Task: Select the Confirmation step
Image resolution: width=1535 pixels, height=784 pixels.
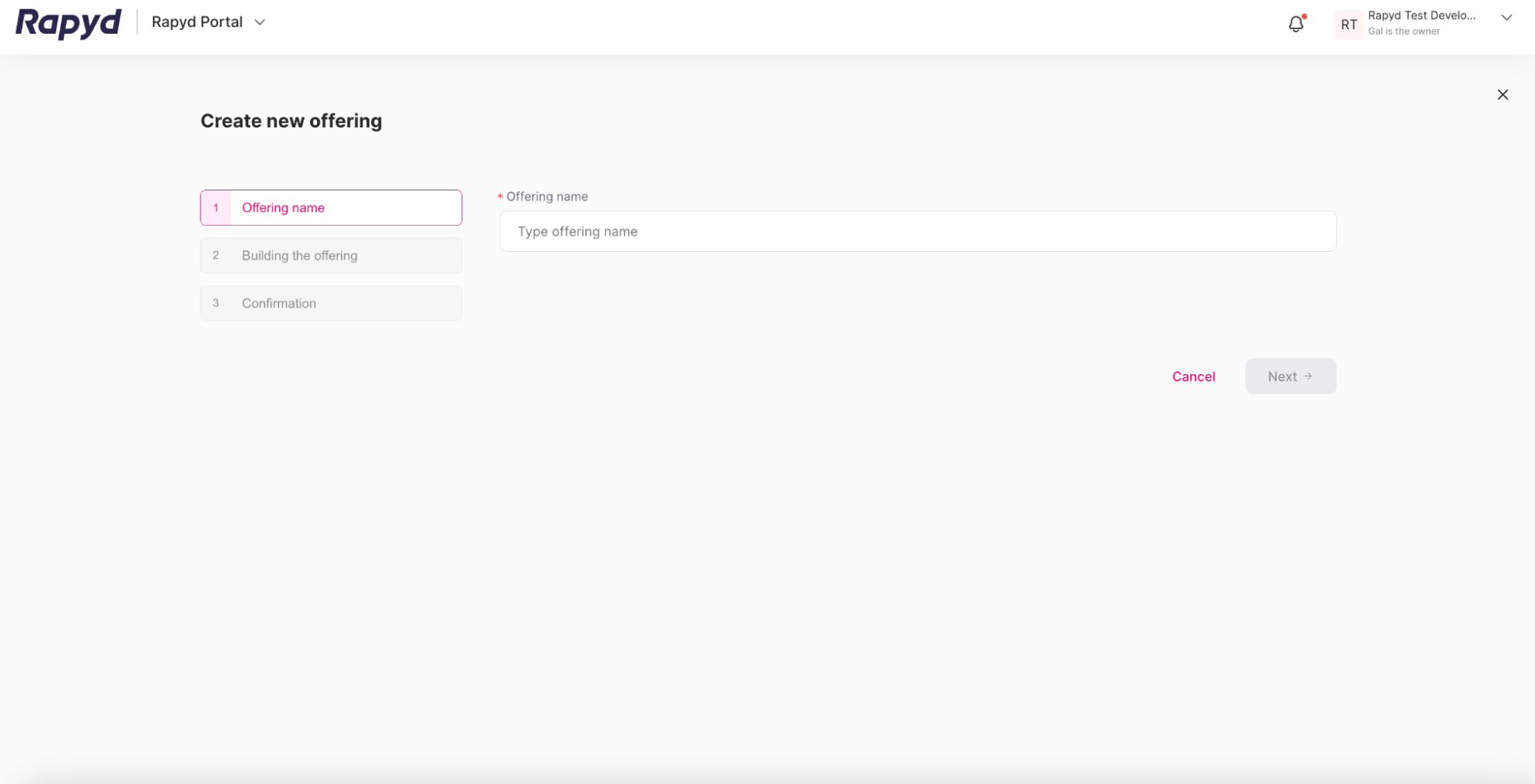Action: (x=330, y=303)
